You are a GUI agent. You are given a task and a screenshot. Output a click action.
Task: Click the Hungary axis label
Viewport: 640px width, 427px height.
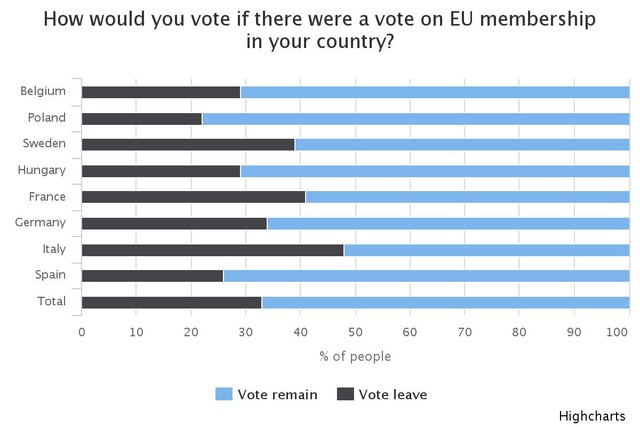click(x=42, y=170)
